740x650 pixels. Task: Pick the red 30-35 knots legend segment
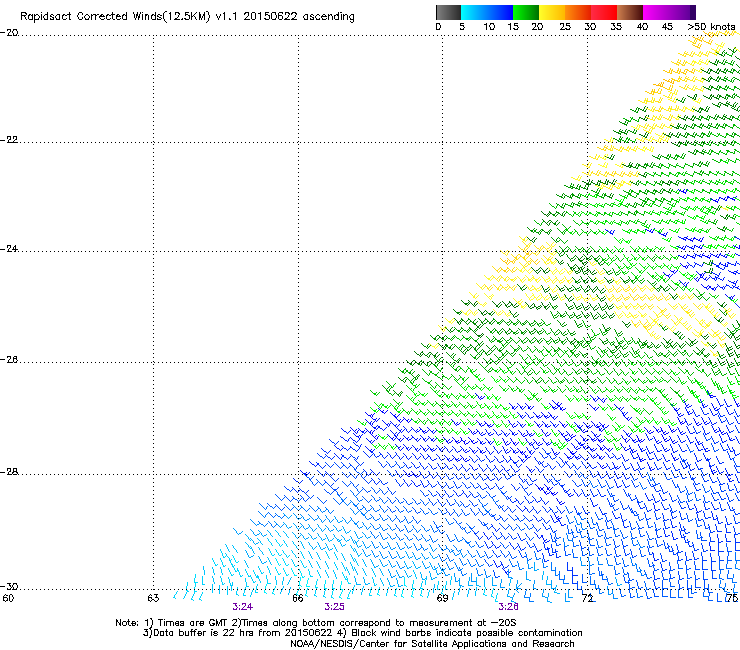[604, 12]
